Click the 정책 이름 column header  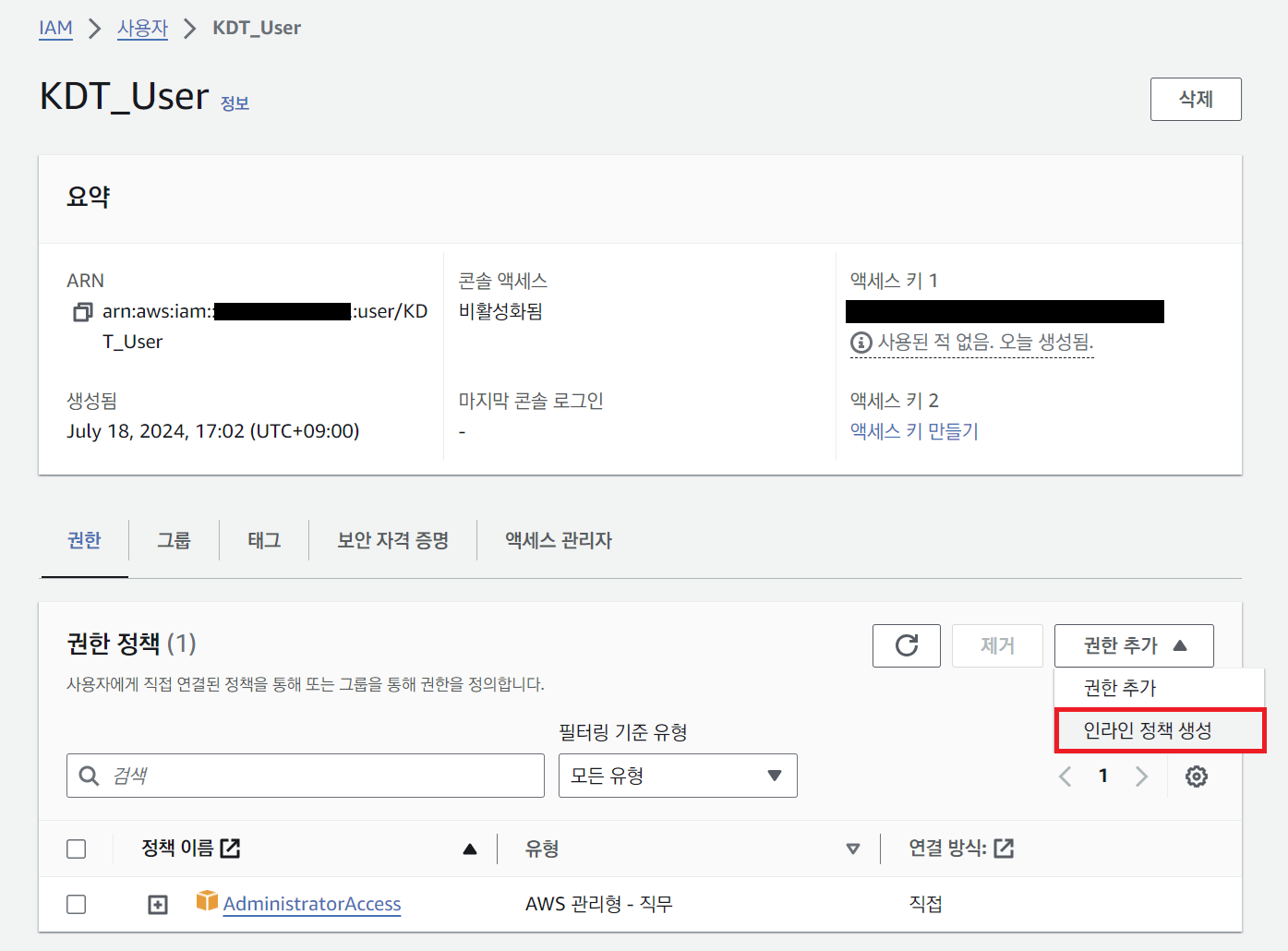tap(177, 848)
